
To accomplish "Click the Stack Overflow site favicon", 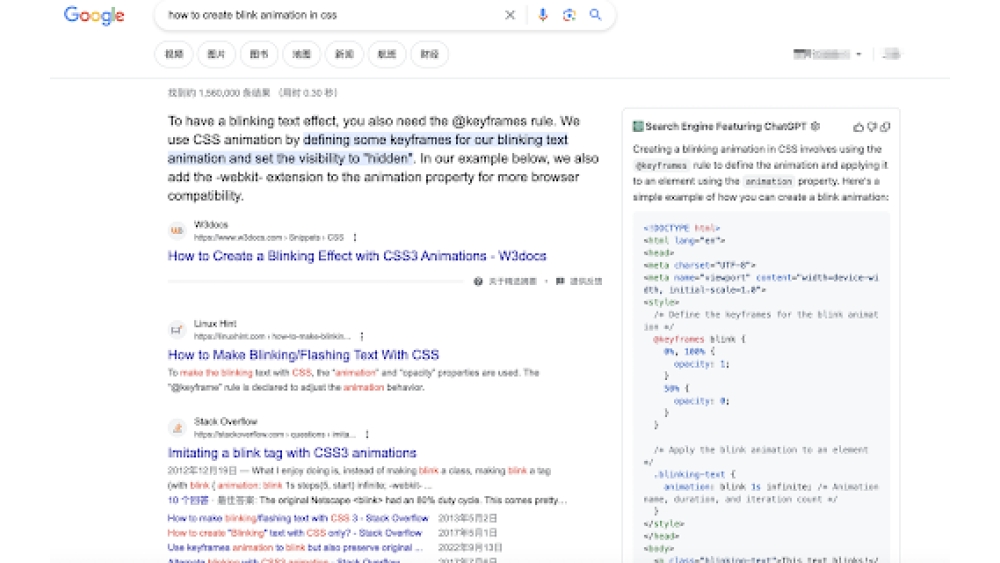I will 177,428.
